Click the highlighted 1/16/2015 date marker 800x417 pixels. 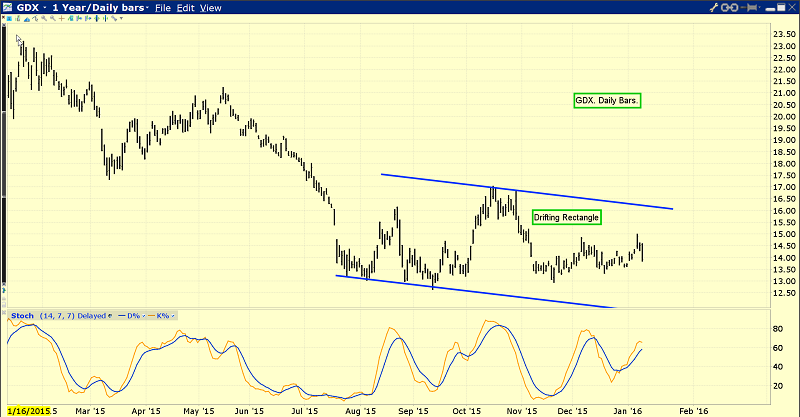click(x=27, y=410)
